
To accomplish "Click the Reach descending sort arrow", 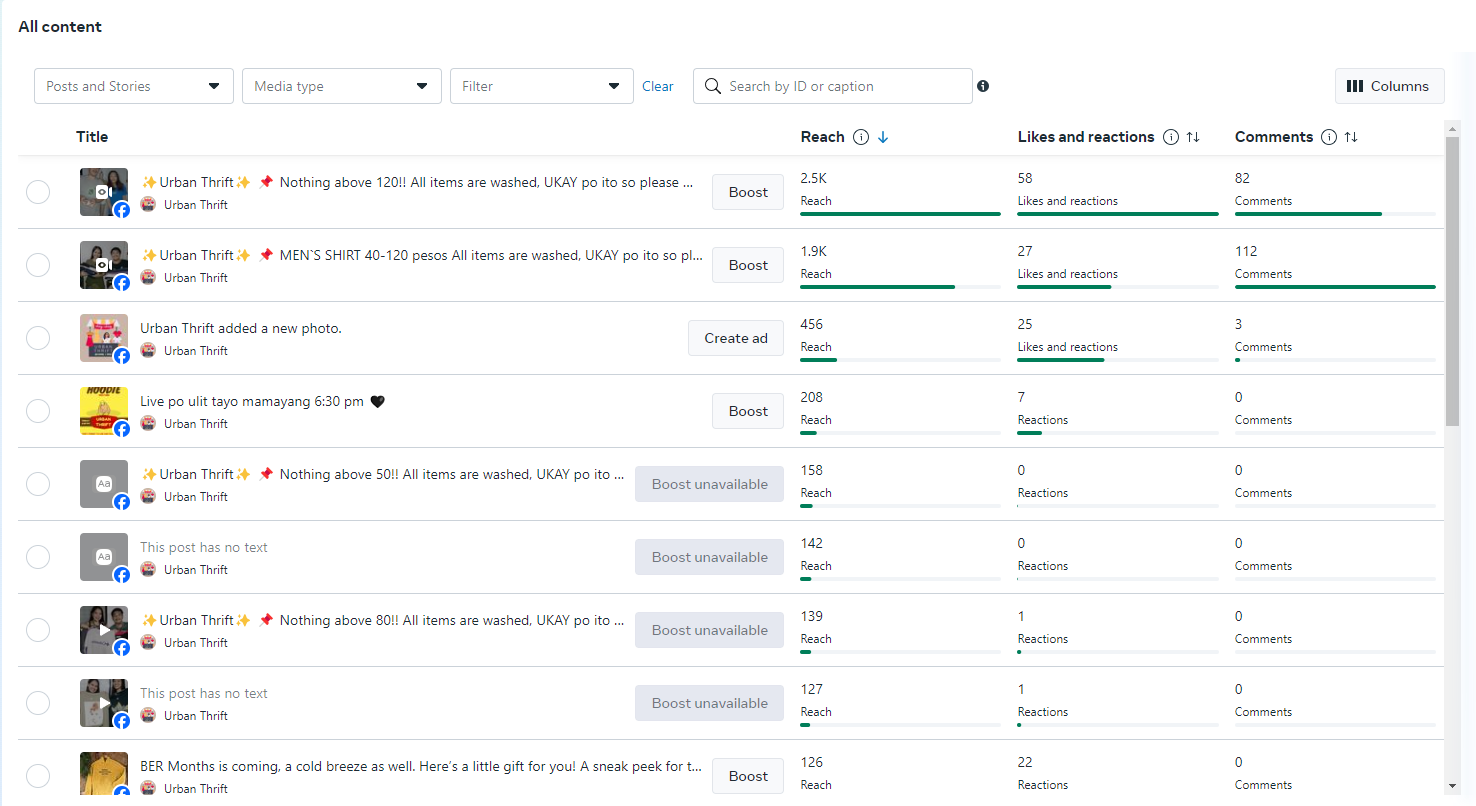I will 883,137.
